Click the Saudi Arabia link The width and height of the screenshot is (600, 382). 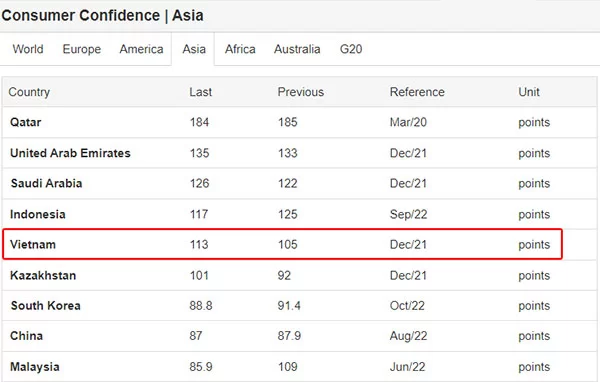[x=46, y=183]
